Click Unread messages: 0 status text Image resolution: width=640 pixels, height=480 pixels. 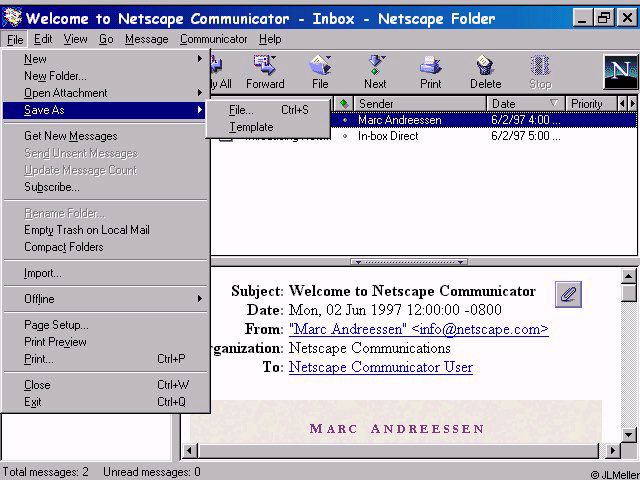click(152, 472)
